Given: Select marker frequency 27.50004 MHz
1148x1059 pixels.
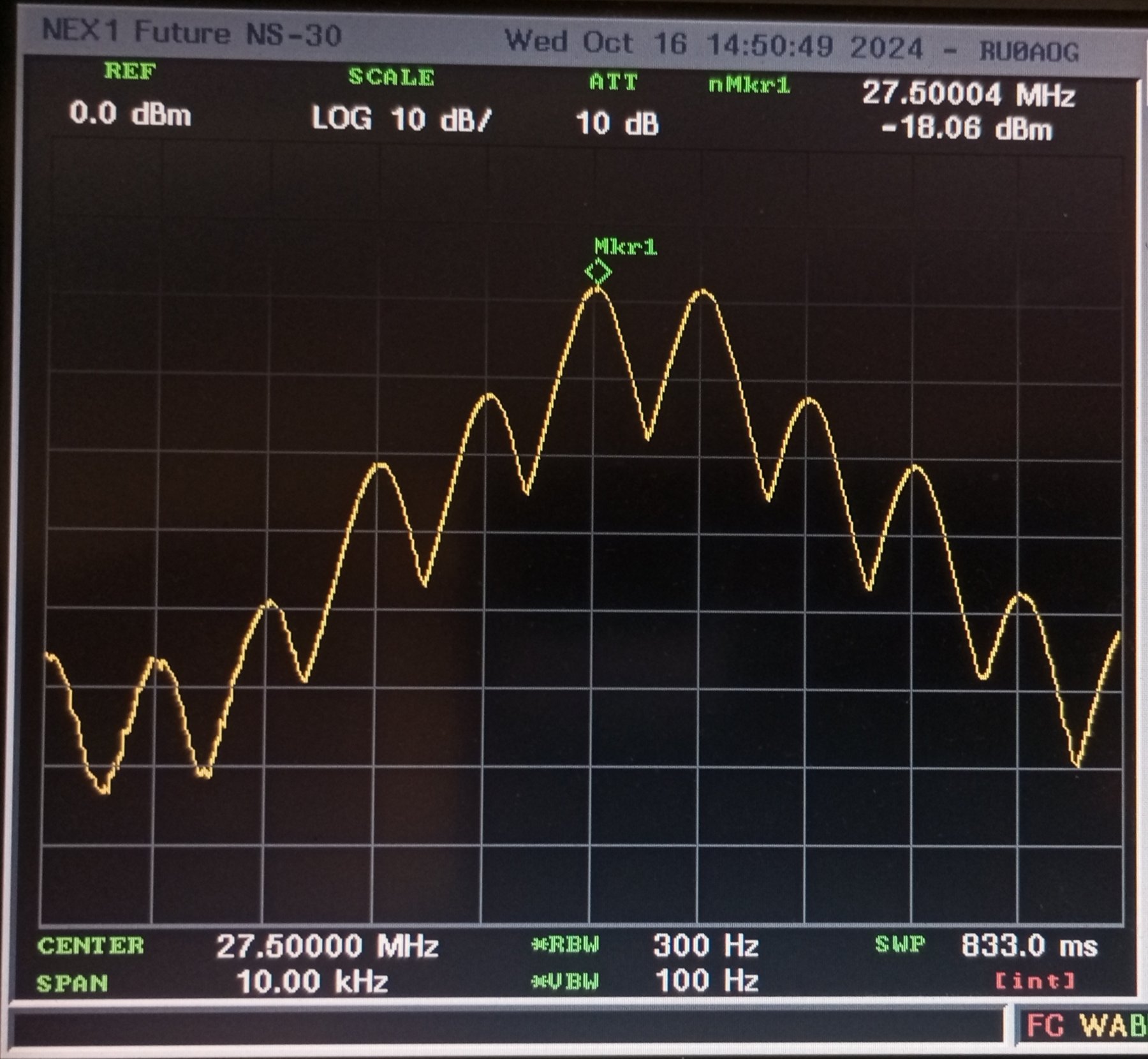Looking at the screenshot, I should point(969,94).
